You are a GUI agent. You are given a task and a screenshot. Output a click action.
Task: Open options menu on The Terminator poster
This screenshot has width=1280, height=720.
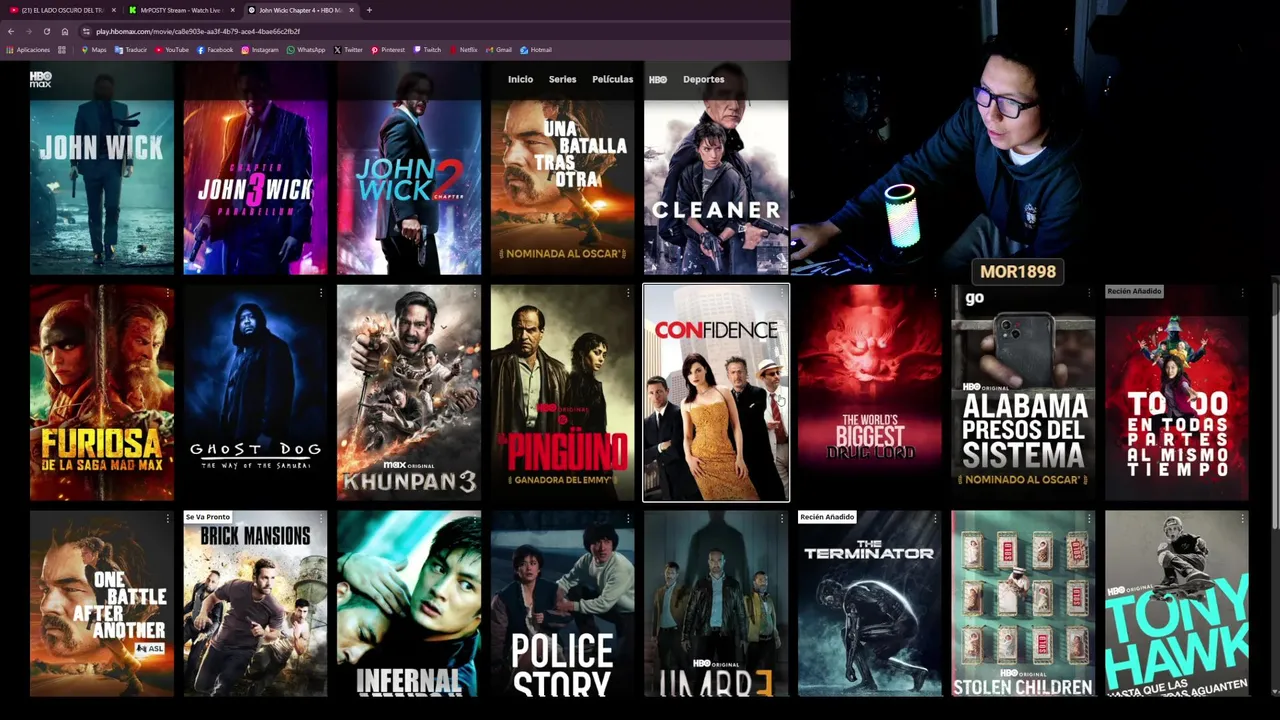[x=935, y=519]
